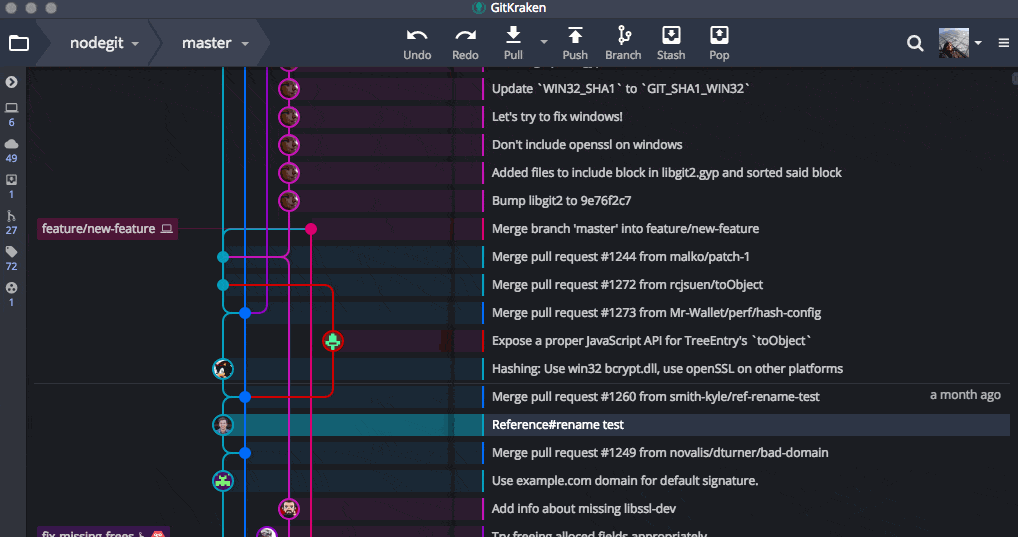
Task: Click the "a month ago" timestamp
Action: coord(965,395)
